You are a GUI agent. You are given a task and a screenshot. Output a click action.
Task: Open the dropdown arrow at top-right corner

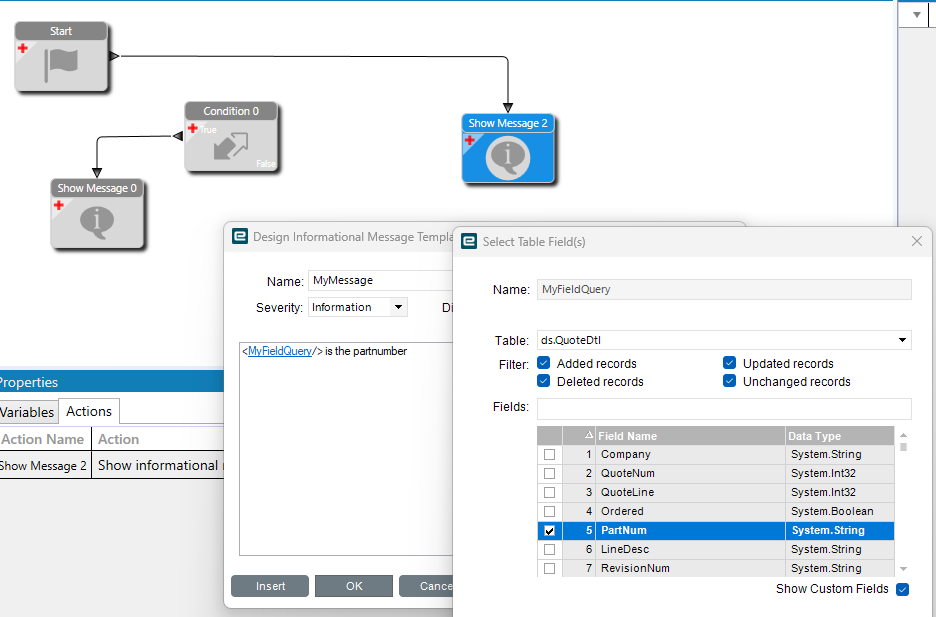click(x=917, y=15)
